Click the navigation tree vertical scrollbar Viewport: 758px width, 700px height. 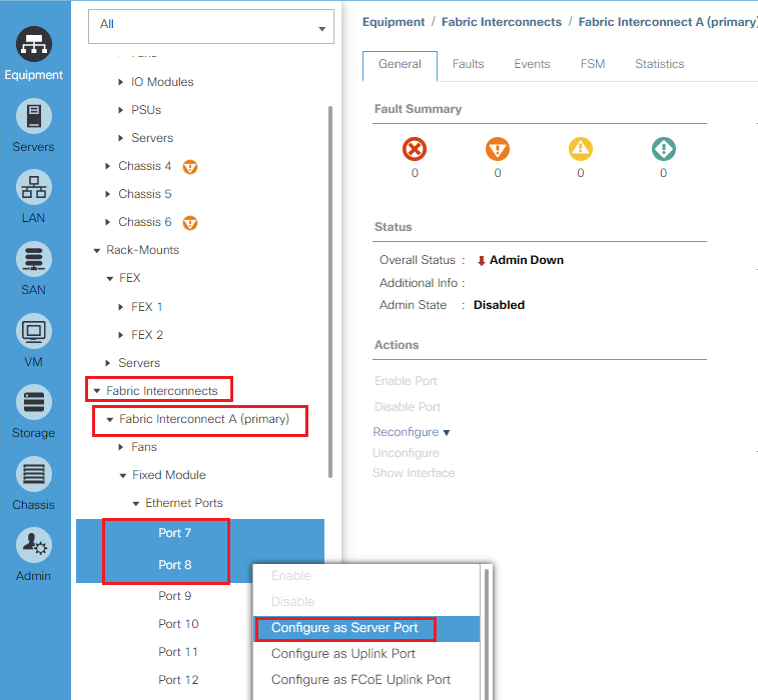330,292
